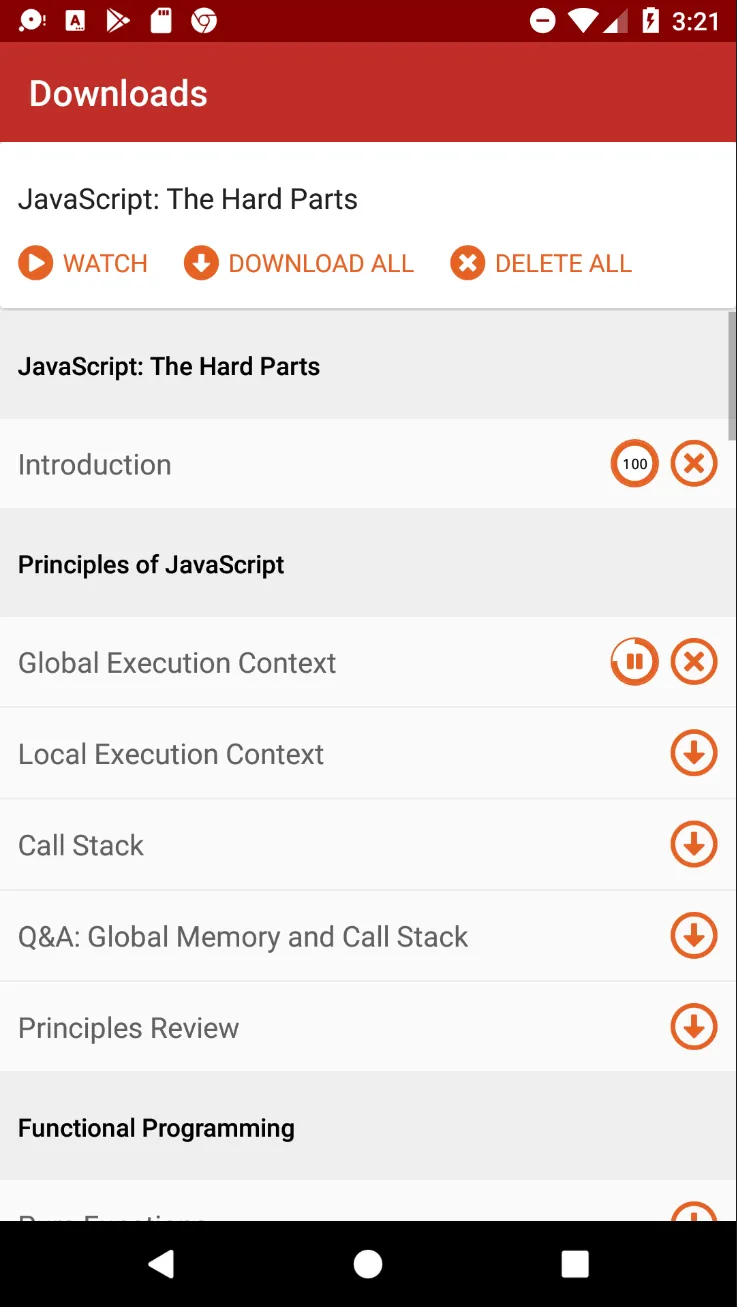Screen dimensions: 737x1307
Task: Select Q&A: Global Memory and Call Stack title
Action: point(243,937)
